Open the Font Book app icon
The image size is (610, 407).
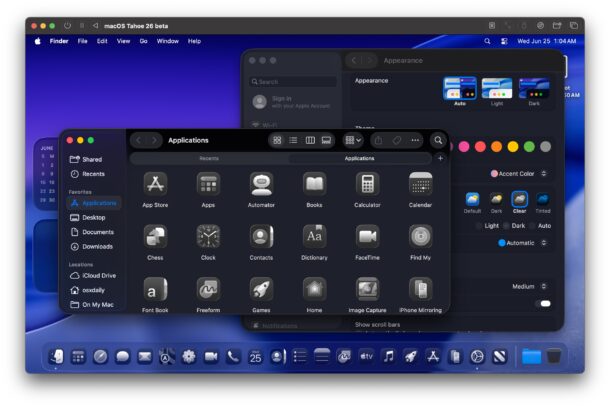pos(155,289)
